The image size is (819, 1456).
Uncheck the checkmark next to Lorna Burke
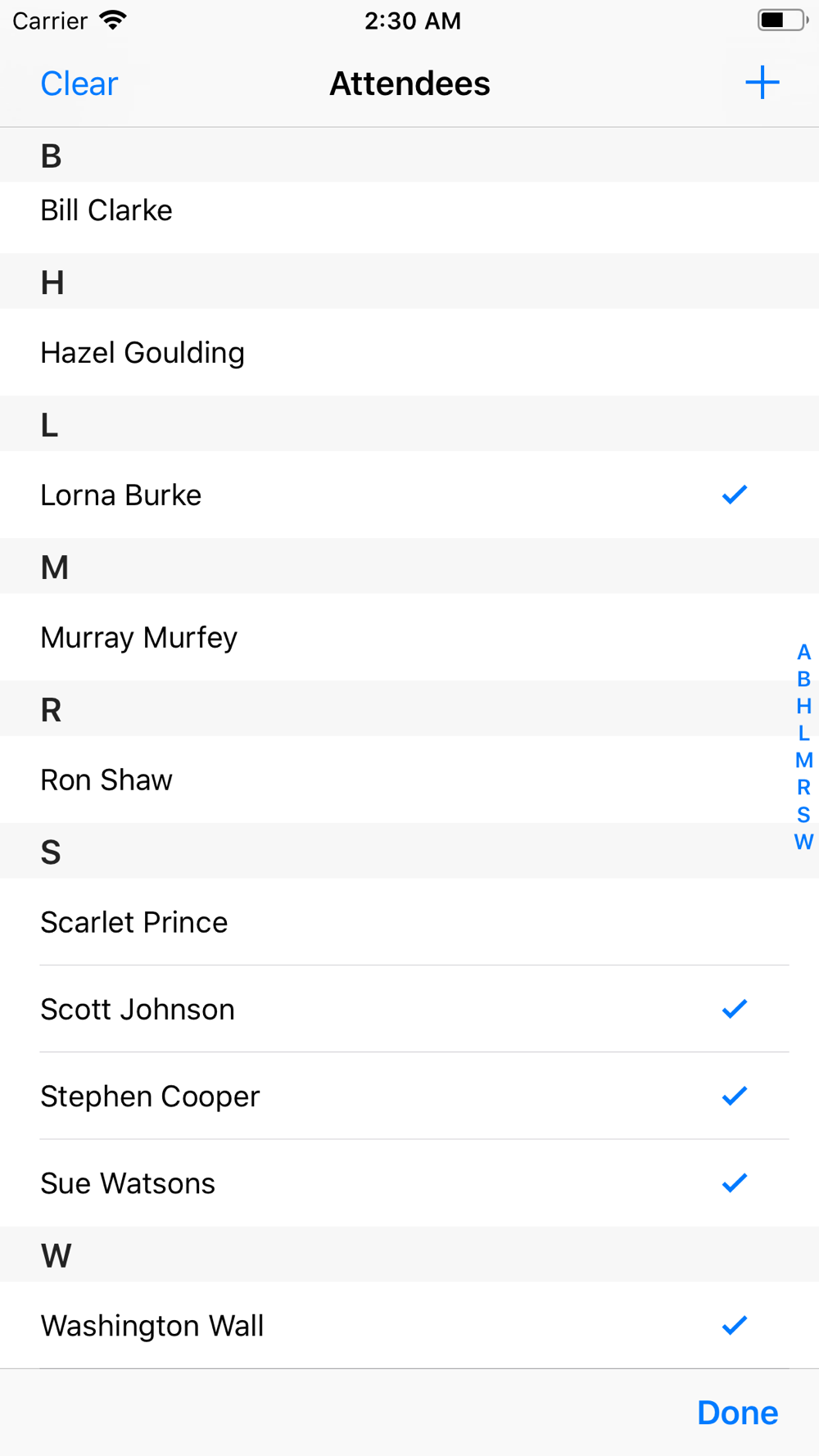(735, 495)
